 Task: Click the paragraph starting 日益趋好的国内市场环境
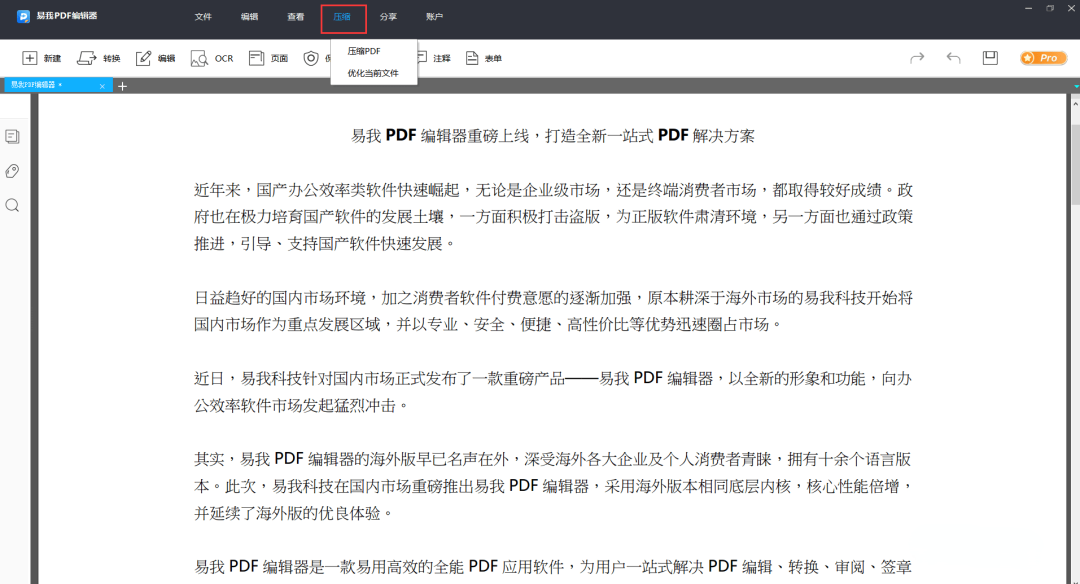553,311
